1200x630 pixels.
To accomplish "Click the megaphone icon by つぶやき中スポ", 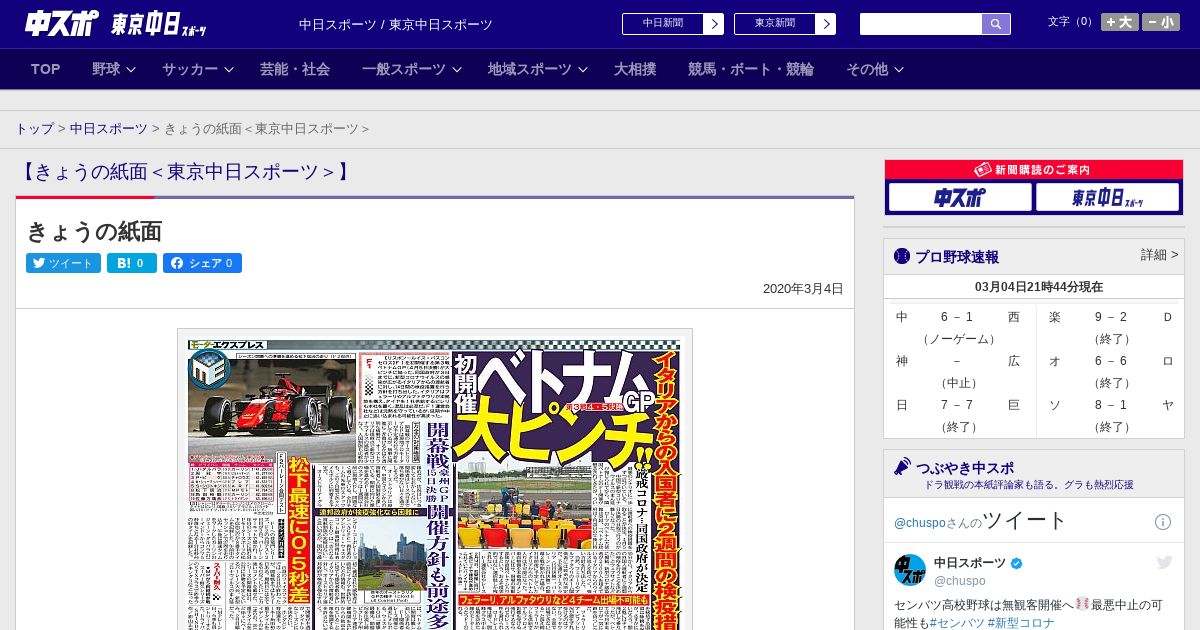I will click(x=902, y=467).
